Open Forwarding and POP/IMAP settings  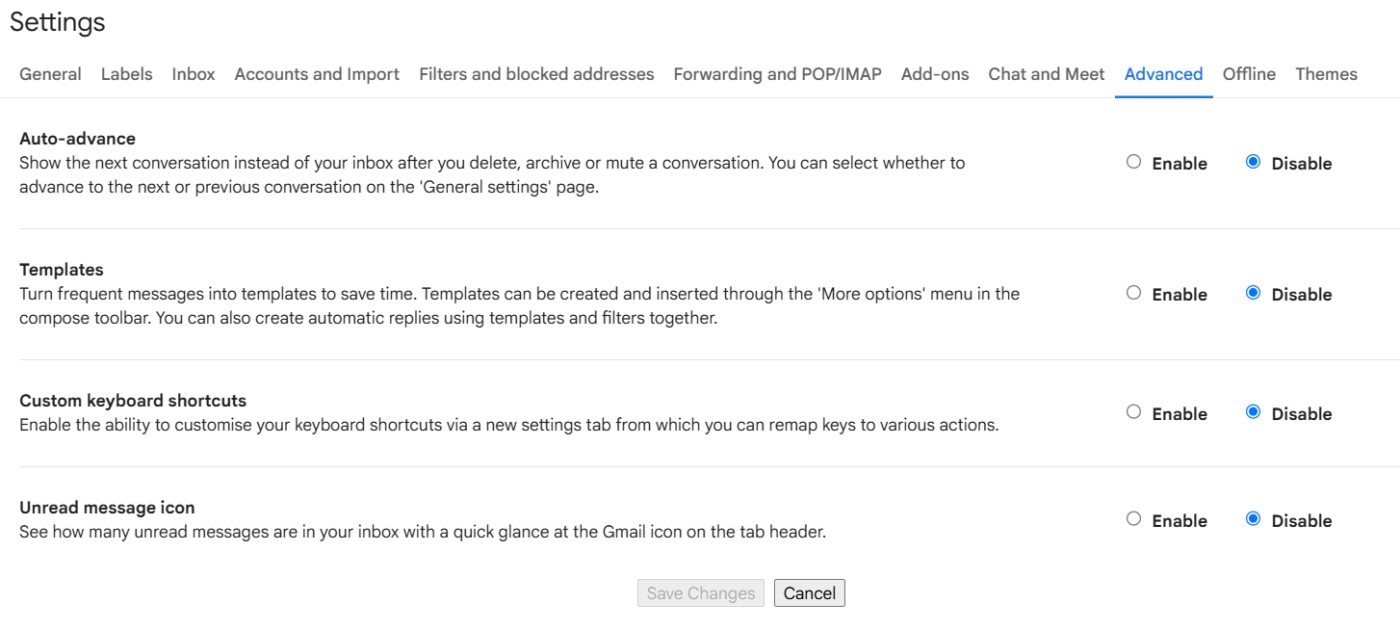pyautogui.click(x=777, y=73)
